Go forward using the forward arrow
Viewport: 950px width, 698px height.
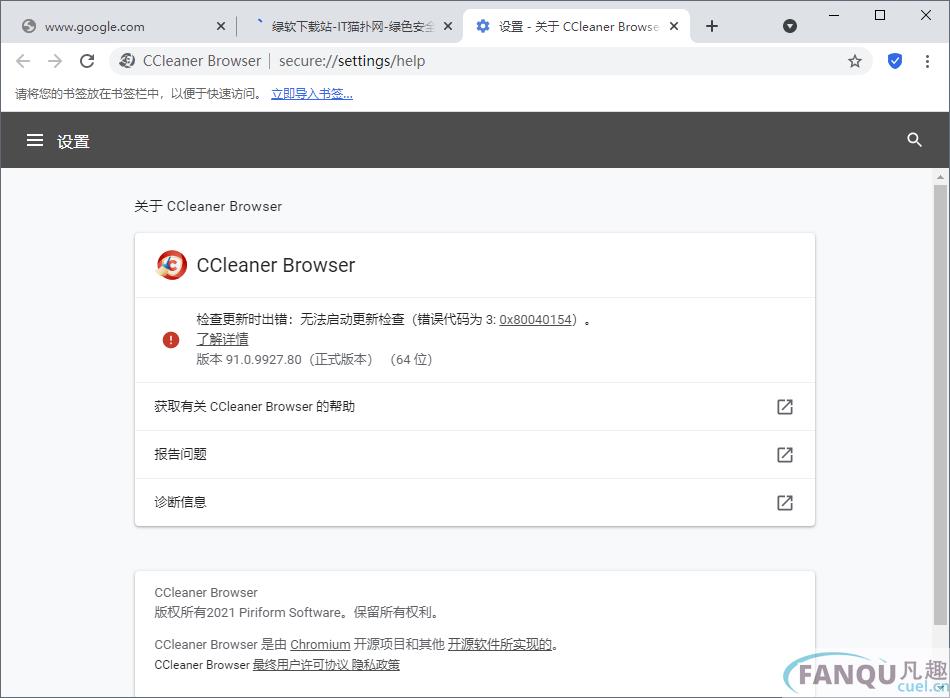coord(55,61)
